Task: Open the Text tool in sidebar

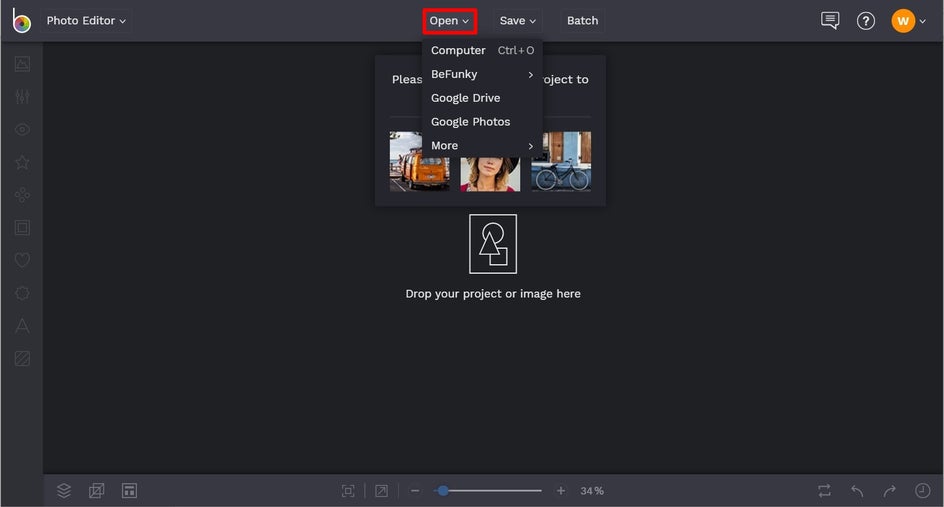Action: click(22, 326)
